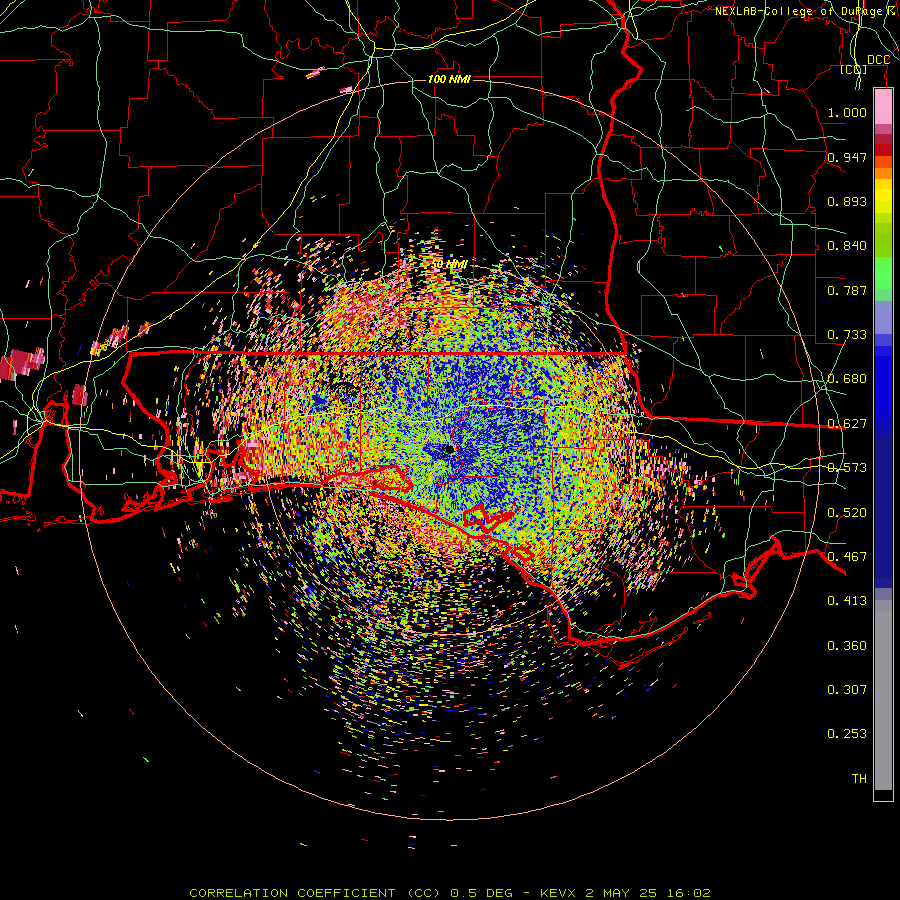Click the NEXLAB-College of DuPage credit text
Image resolution: width=900 pixels, height=900 pixels.
806,11
